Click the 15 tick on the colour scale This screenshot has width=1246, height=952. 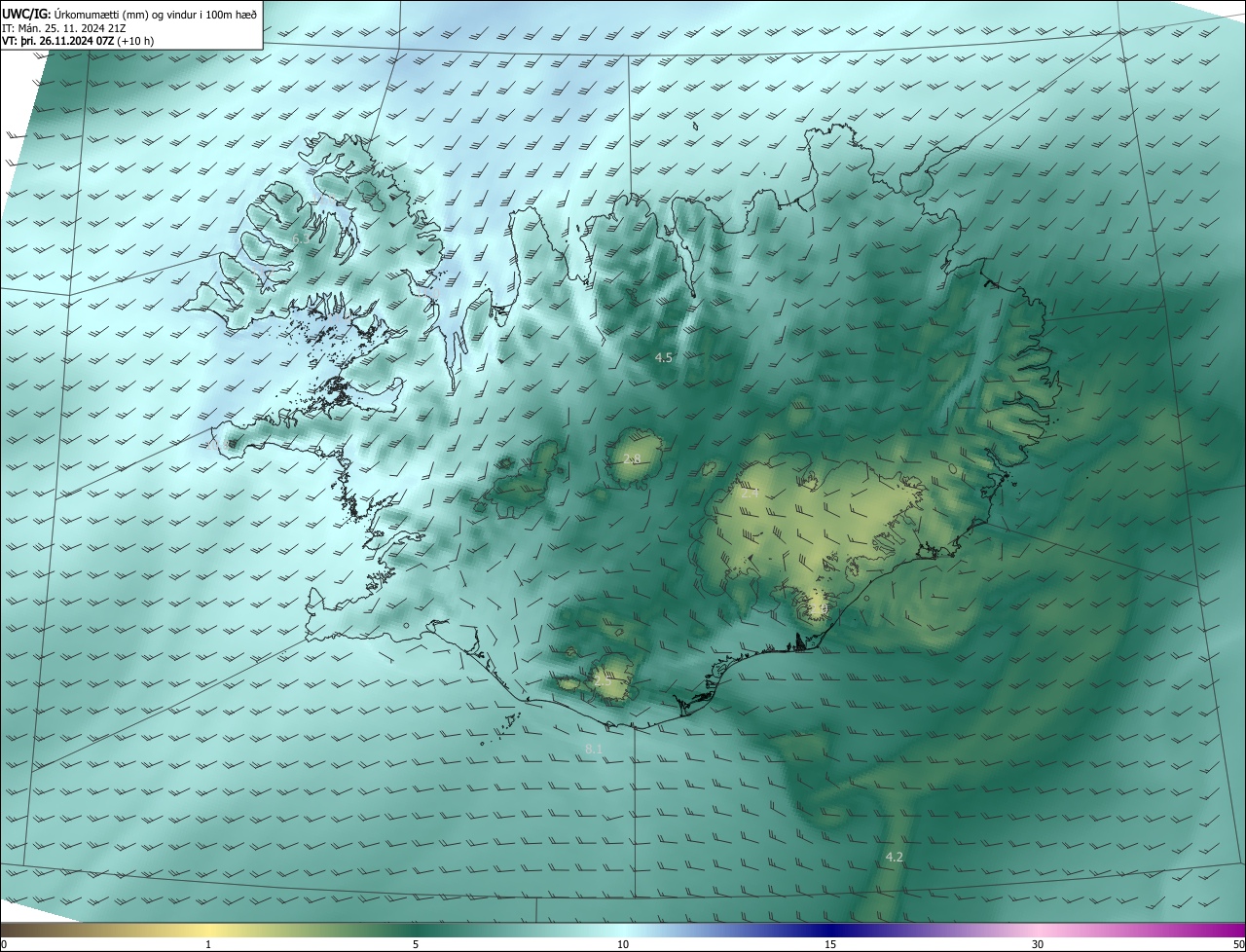830,944
